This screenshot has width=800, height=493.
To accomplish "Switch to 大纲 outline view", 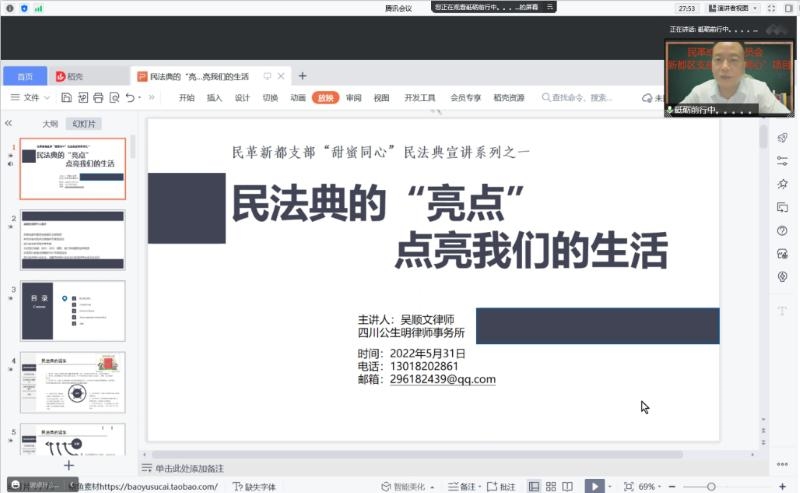I will tap(50, 124).
